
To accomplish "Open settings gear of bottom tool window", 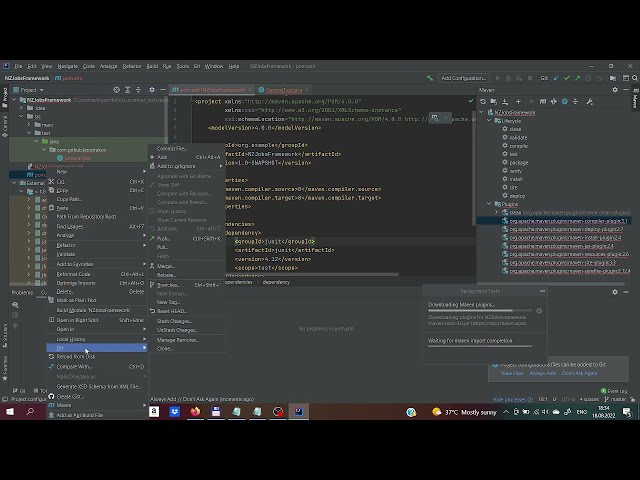I will click(x=615, y=291).
